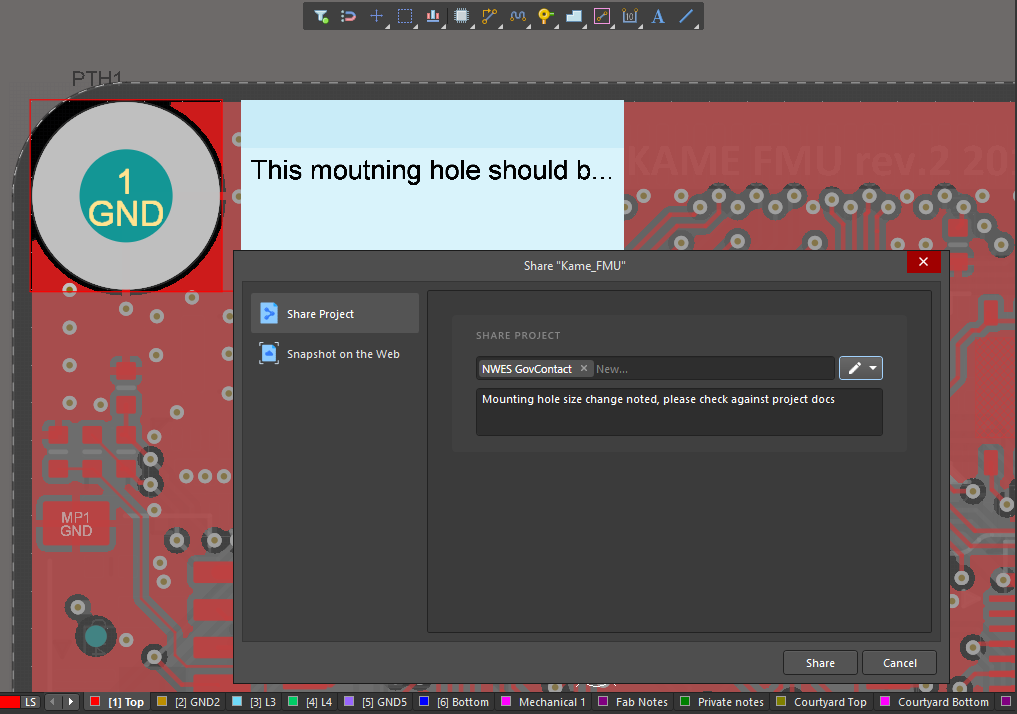Click the pencil permission icon
This screenshot has height=714, width=1017.
(x=854, y=368)
